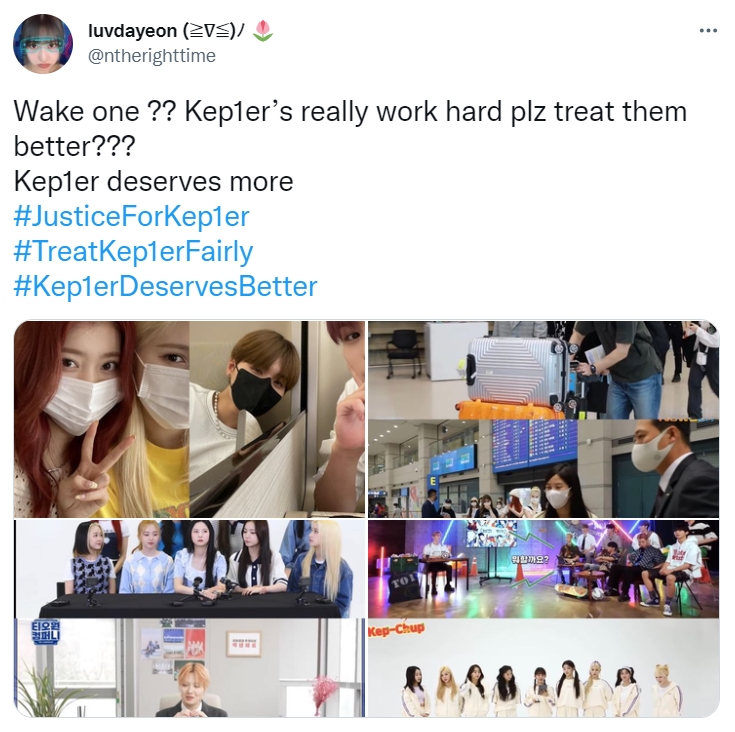The image size is (735, 732).
Task: View the press table group photo
Action: (x=189, y=569)
